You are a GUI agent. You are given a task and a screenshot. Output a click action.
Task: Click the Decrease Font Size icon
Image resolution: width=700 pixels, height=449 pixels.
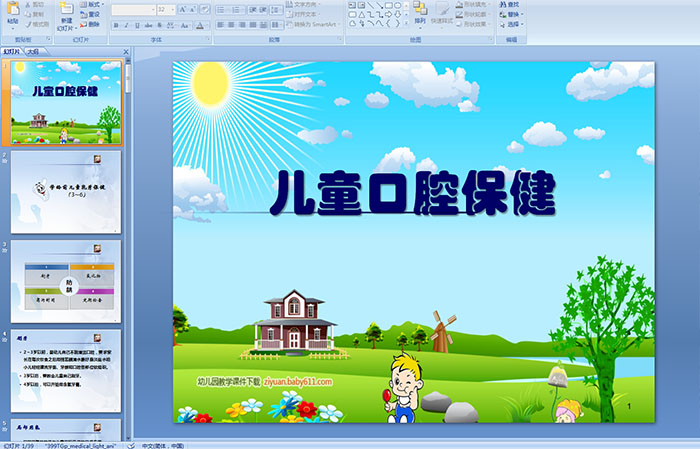193,9
